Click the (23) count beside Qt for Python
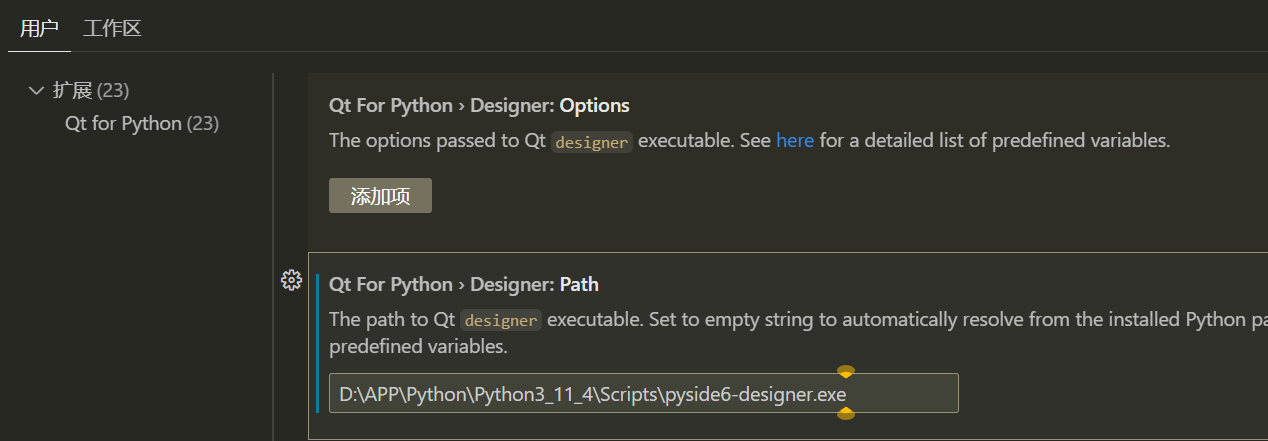The image size is (1268, 441). point(203,124)
